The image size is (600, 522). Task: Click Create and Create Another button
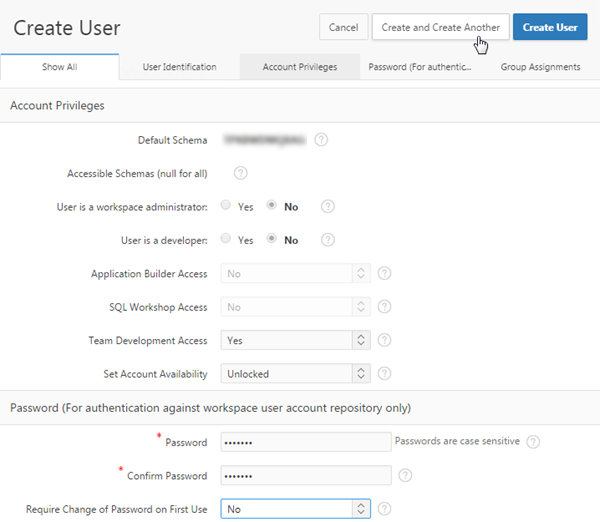(440, 27)
